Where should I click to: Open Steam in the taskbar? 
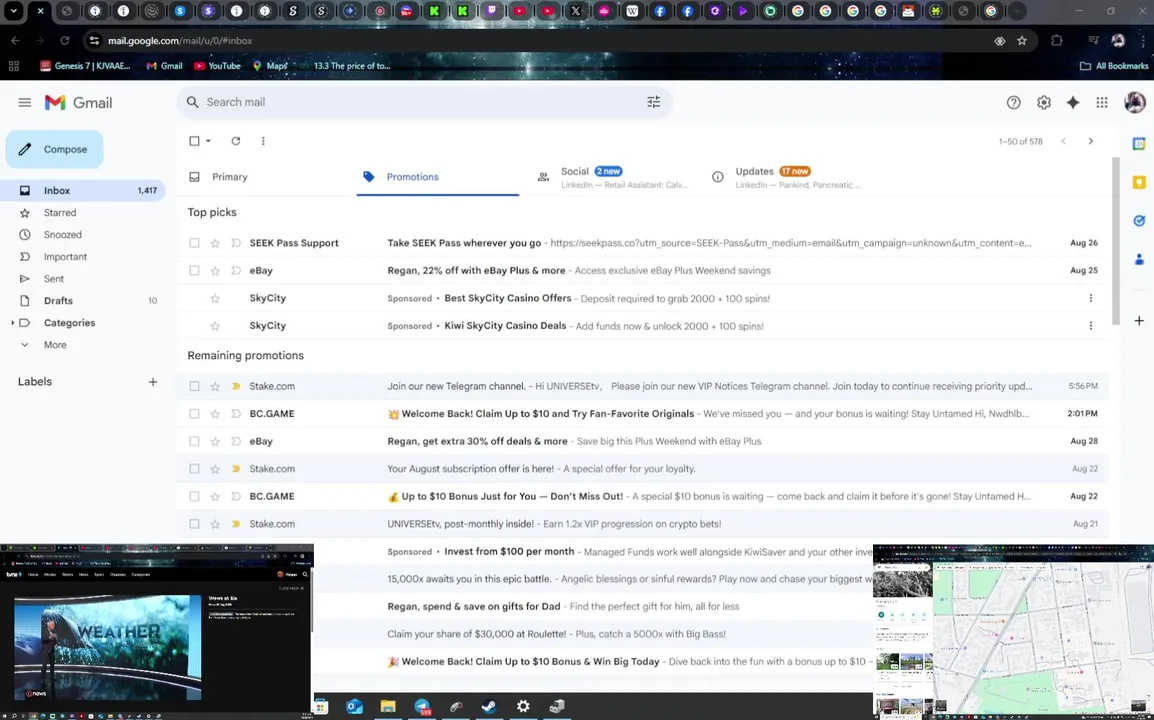click(489, 706)
